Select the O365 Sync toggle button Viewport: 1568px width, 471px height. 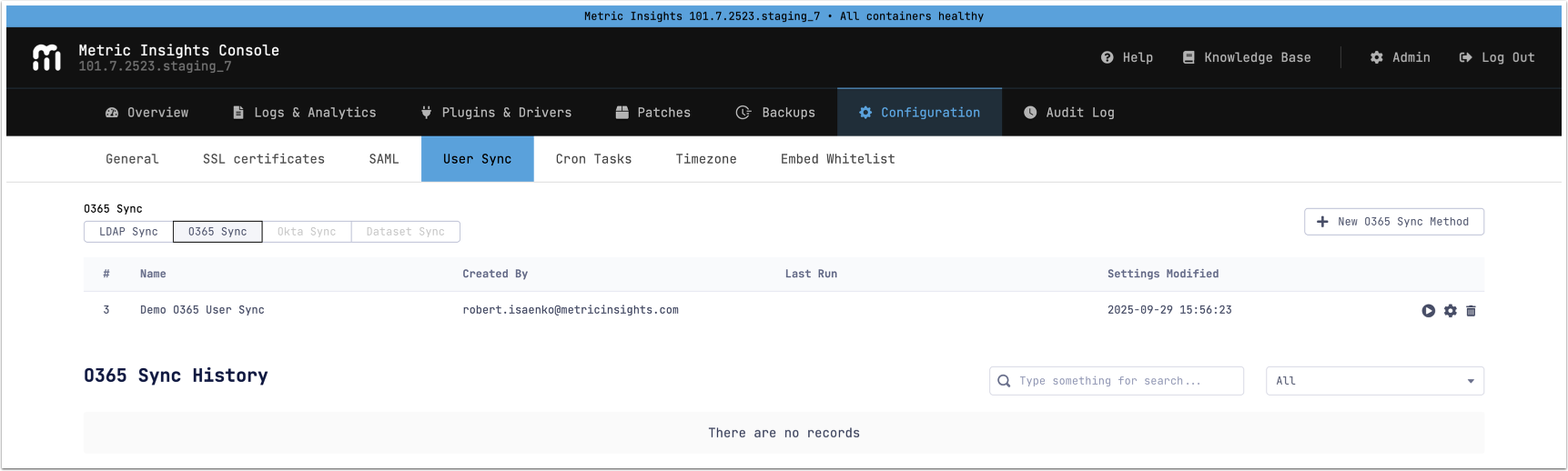[217, 232]
